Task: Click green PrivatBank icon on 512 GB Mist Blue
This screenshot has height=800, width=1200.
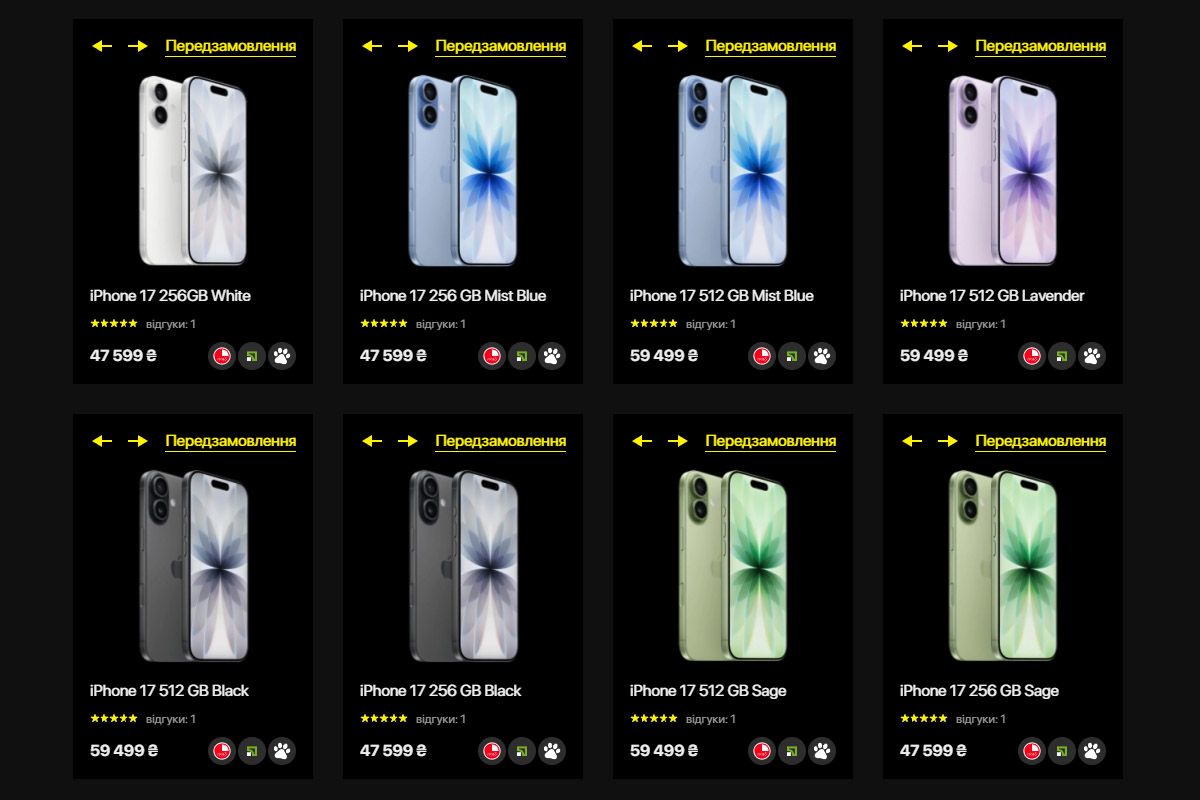Action: [792, 356]
